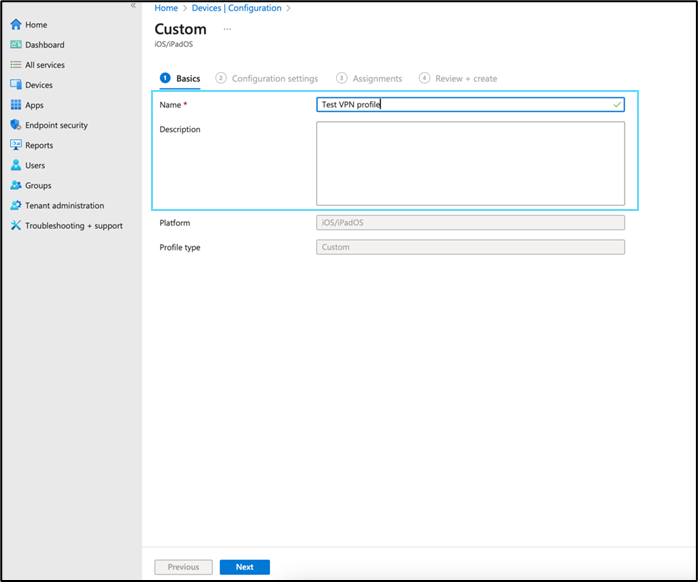Image resolution: width=698 pixels, height=582 pixels.
Task: Open the Review + create step
Action: tap(465, 78)
